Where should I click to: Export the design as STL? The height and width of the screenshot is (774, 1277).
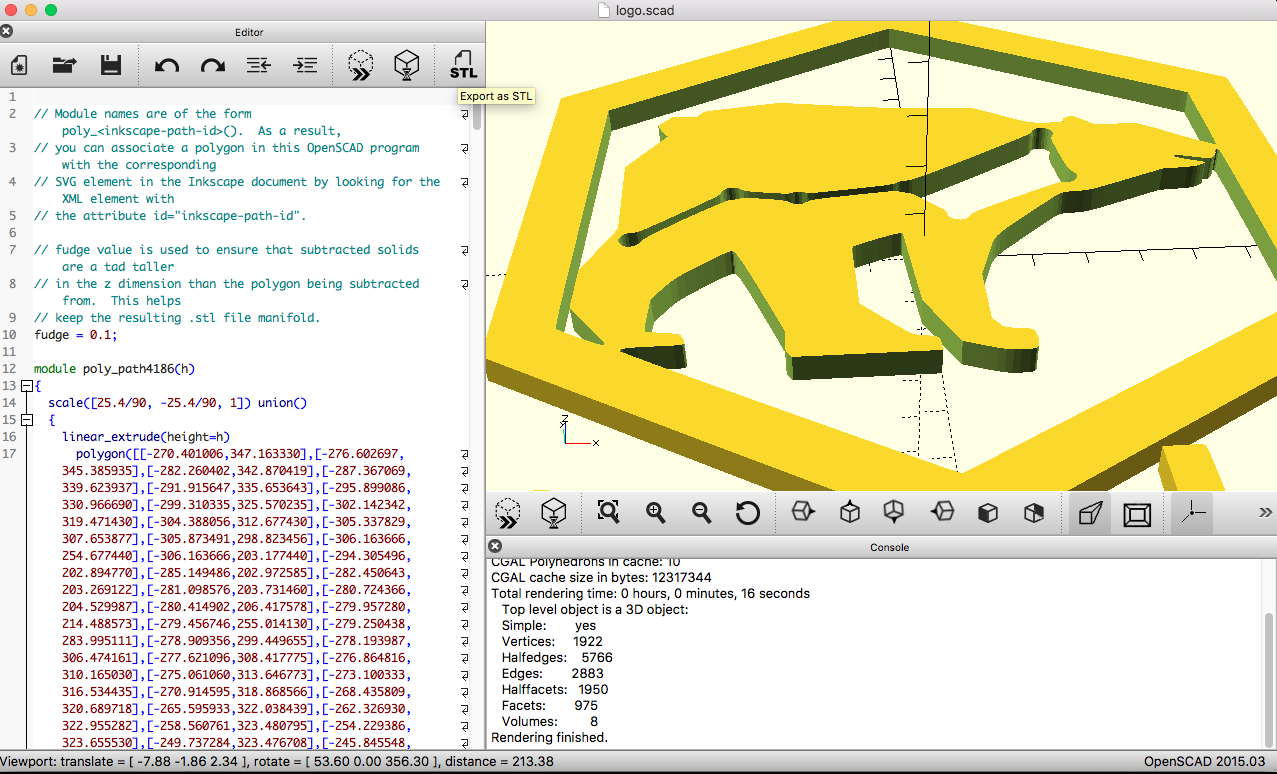463,66
